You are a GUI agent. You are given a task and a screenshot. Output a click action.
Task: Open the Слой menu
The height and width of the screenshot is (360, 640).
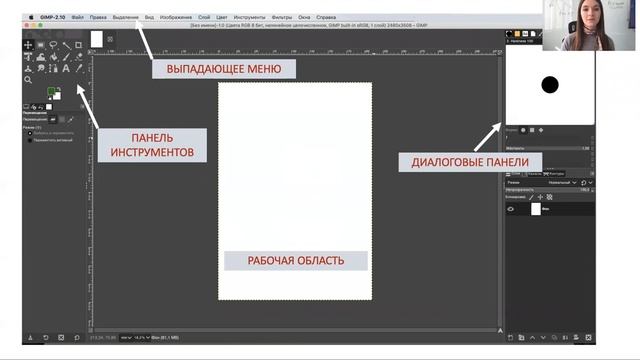point(204,17)
